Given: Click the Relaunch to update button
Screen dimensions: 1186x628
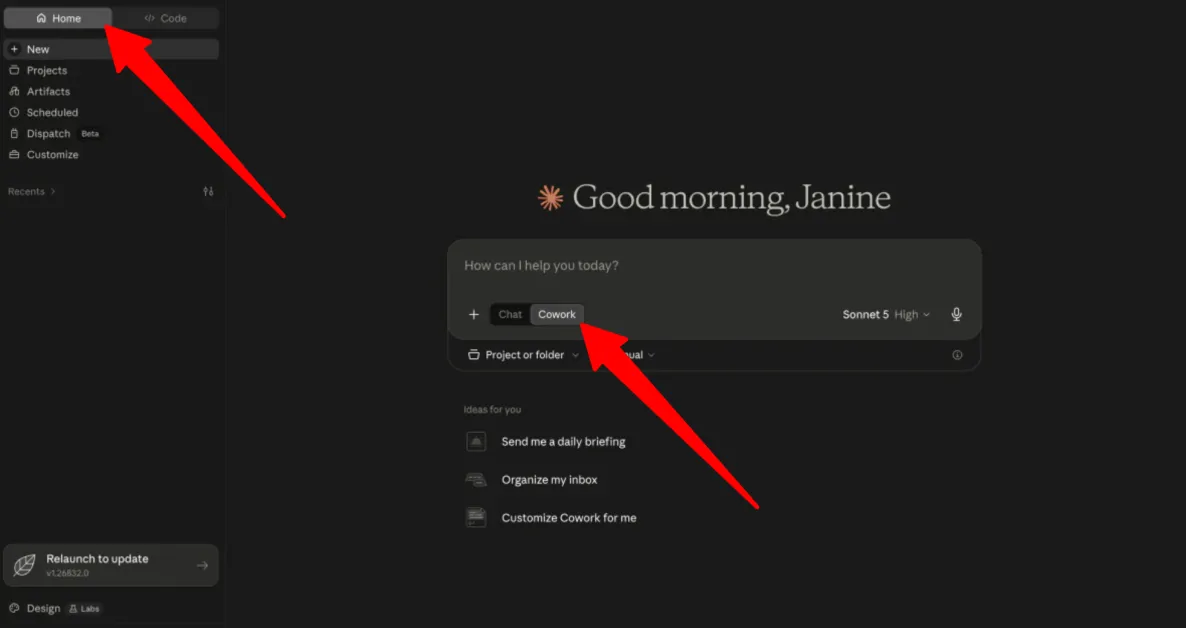Looking at the screenshot, I should coord(111,565).
